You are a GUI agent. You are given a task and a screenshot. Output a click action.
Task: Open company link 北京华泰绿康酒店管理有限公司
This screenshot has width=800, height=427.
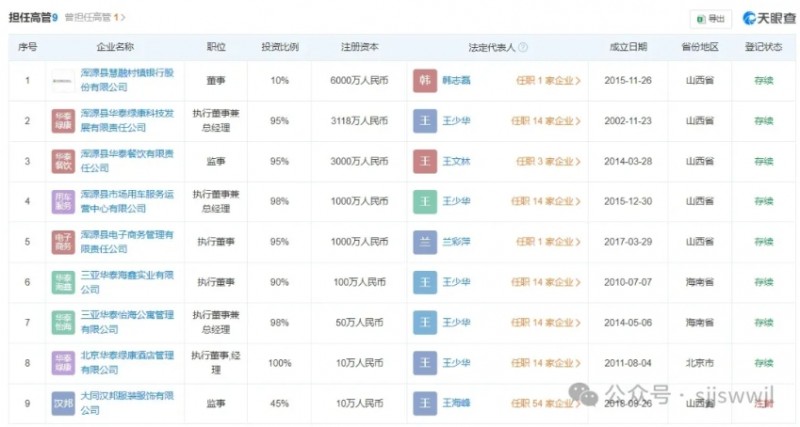(127, 362)
